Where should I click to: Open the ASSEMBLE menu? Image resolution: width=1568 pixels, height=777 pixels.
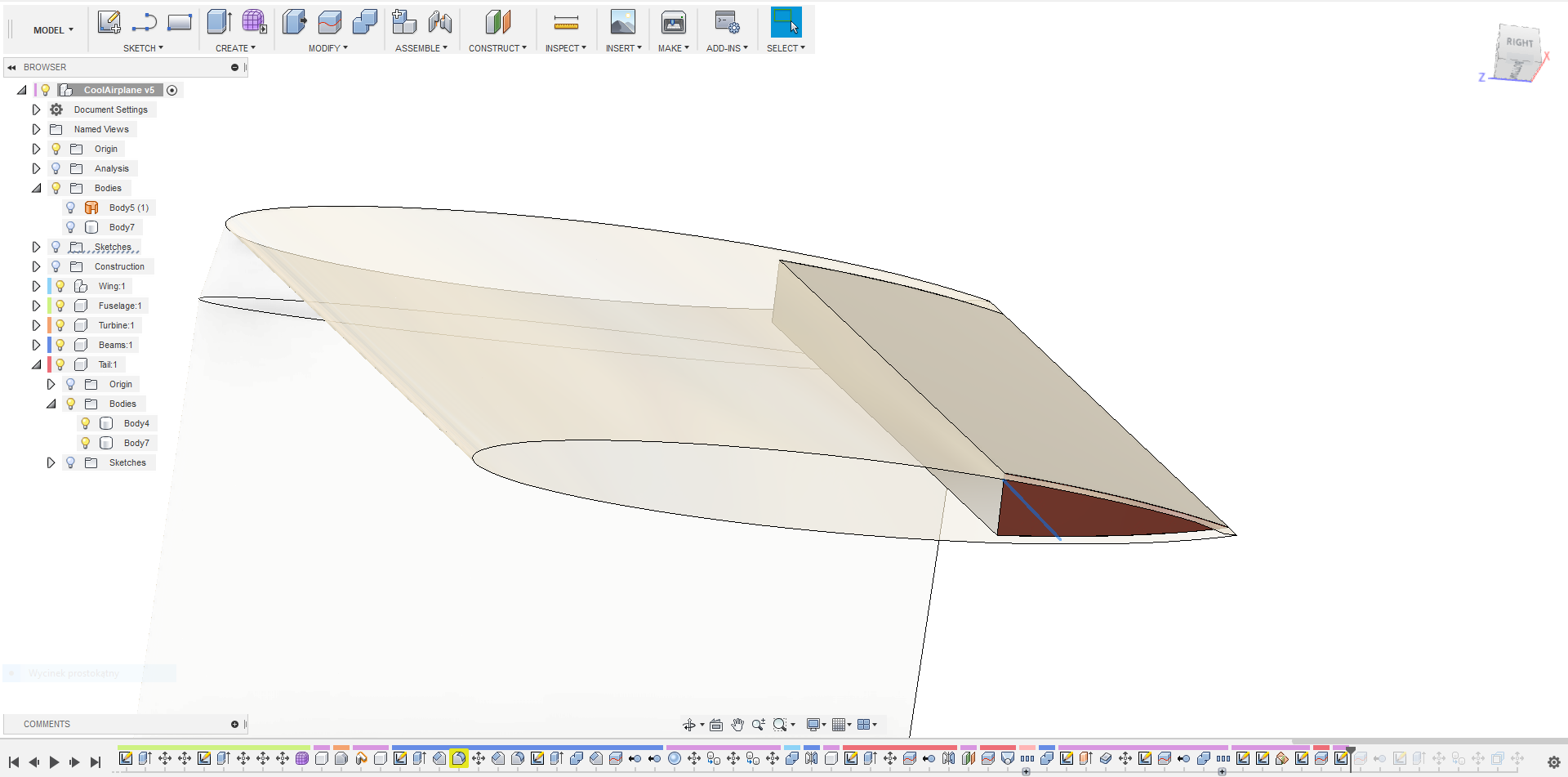(421, 48)
